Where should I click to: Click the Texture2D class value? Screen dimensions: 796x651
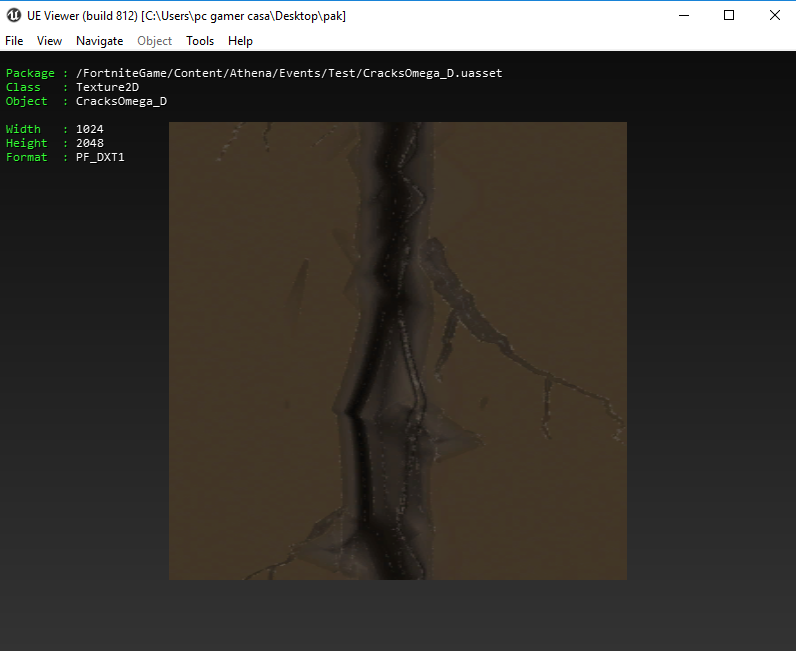pos(107,87)
